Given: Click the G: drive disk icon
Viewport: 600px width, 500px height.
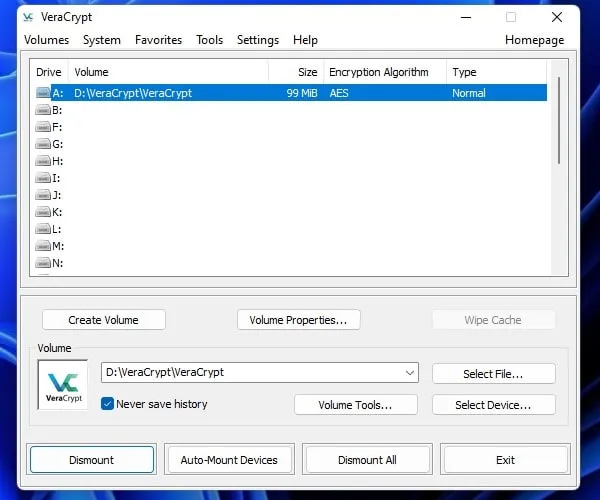Looking at the screenshot, I should [43, 144].
